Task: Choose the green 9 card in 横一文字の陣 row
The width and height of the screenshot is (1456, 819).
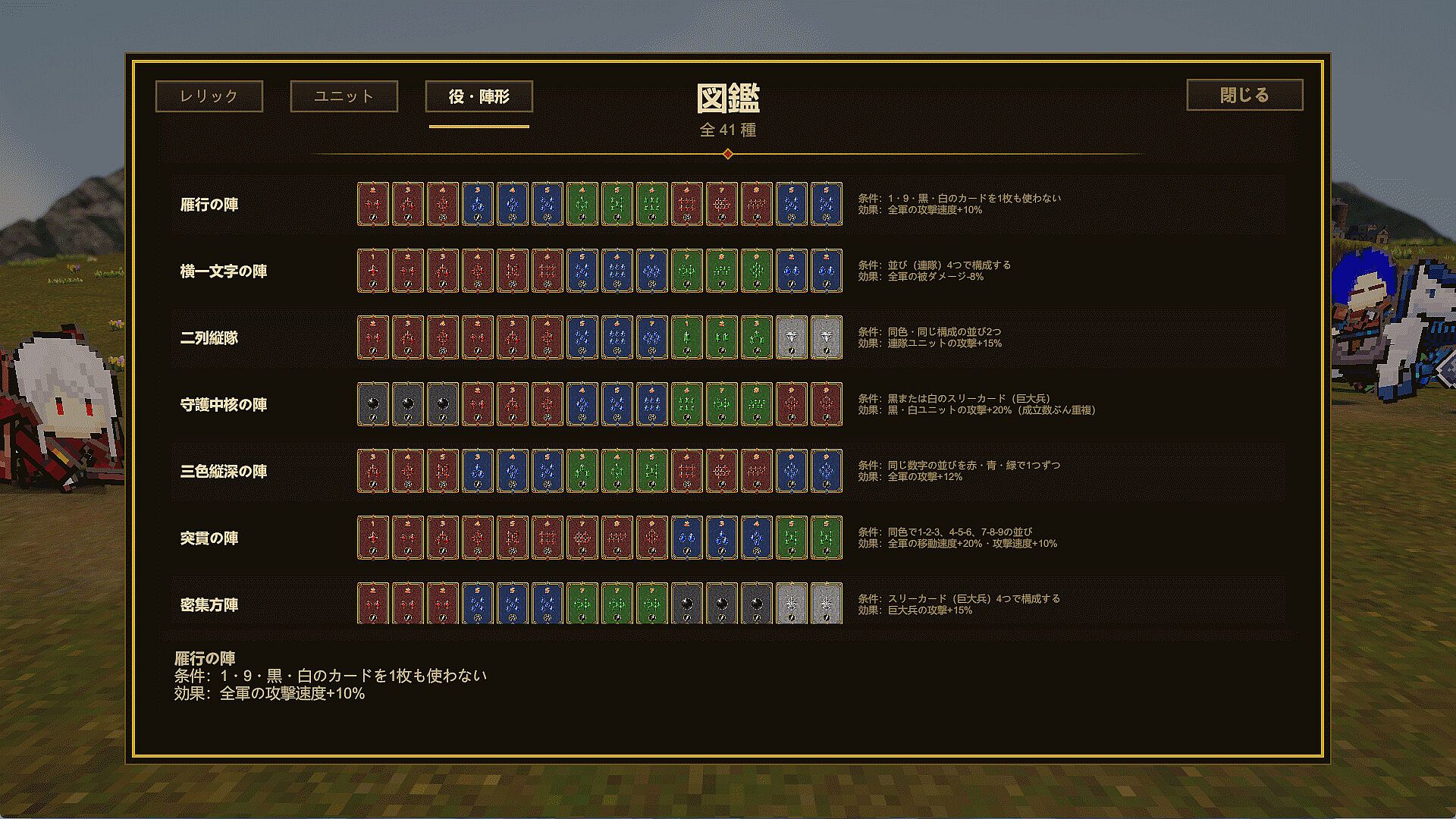Action: tap(757, 271)
